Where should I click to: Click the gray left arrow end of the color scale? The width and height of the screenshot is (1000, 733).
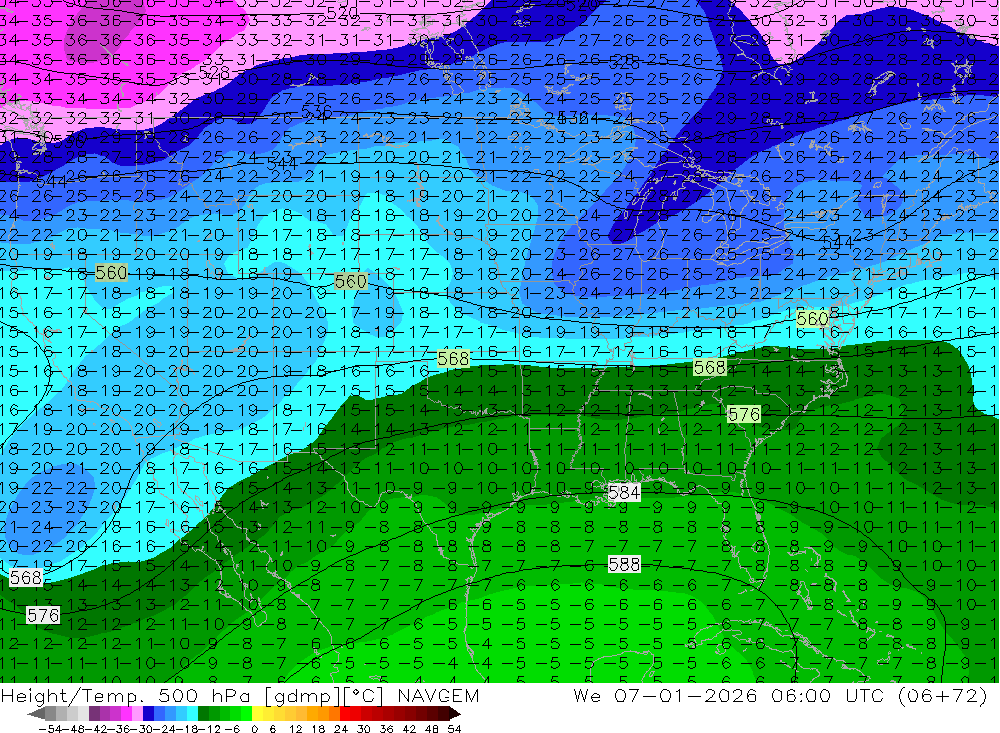point(36,714)
